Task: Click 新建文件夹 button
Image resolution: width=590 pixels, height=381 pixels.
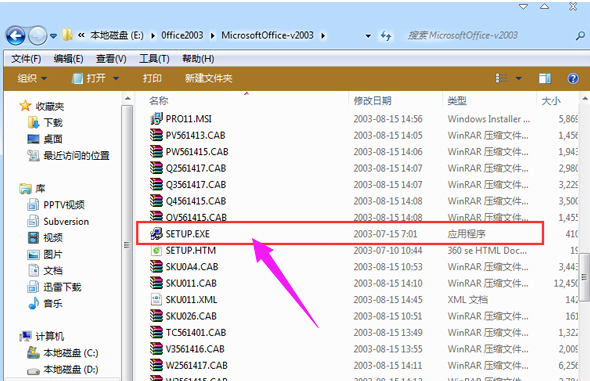Action: coord(208,78)
